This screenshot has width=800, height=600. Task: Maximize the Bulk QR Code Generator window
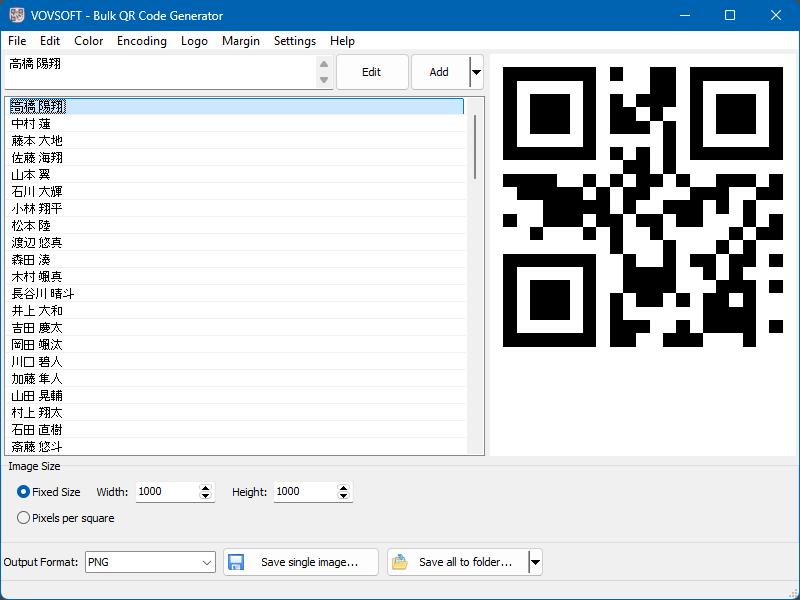click(x=730, y=15)
